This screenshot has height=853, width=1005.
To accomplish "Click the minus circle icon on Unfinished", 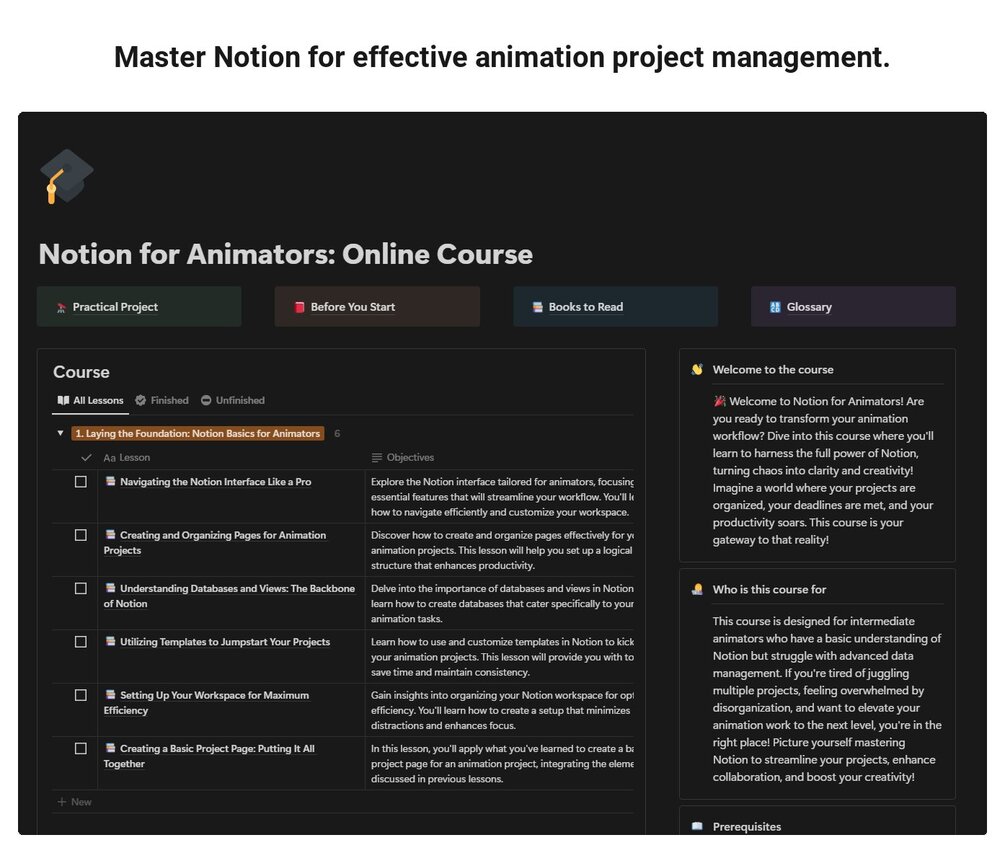I will point(206,401).
